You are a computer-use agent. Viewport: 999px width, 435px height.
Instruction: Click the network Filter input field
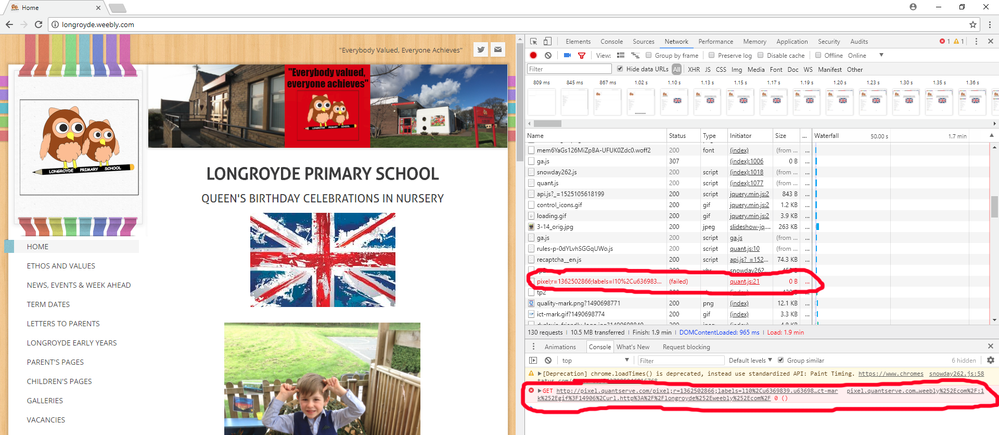[568, 69]
